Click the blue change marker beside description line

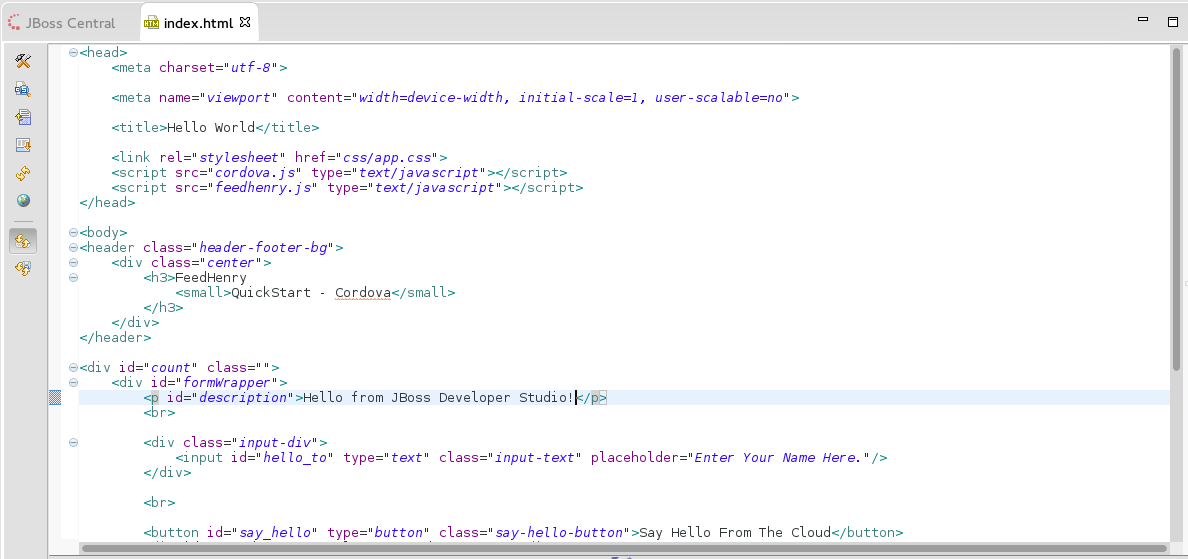point(55,398)
